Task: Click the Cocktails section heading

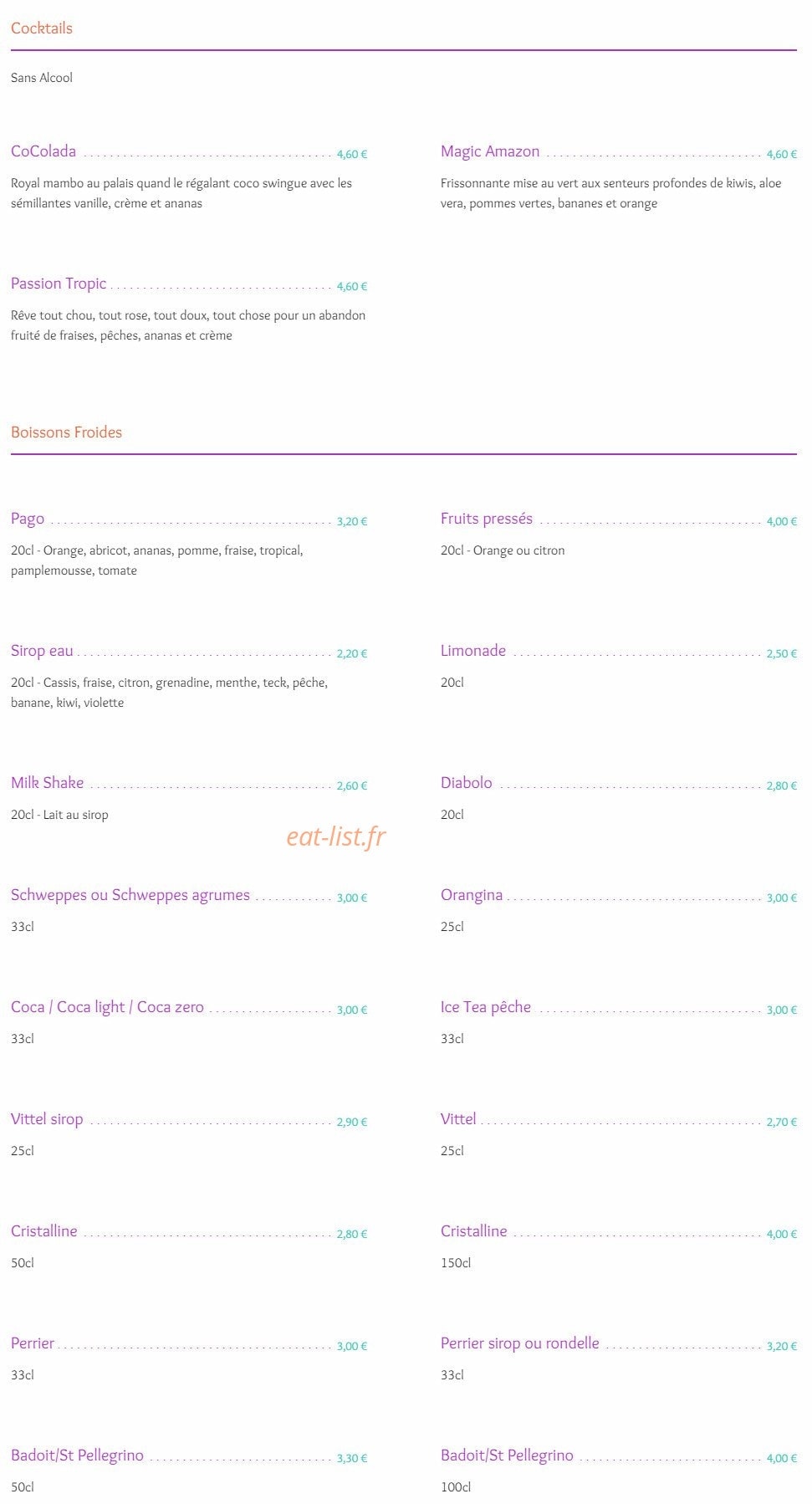Action: [42, 28]
